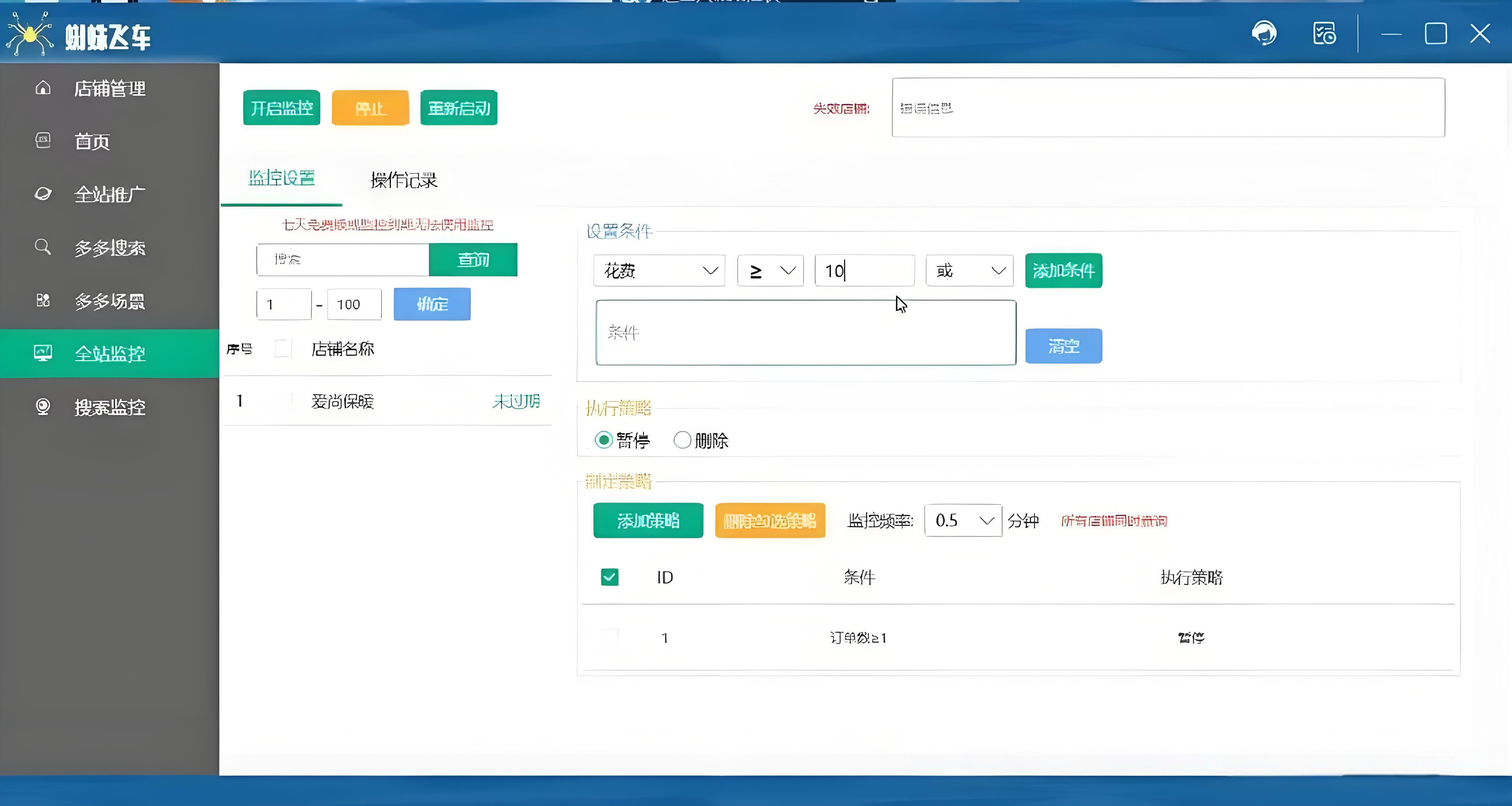Uncheck the select-all checkbox beside ID
Image resolution: width=1512 pixels, height=806 pixels.
click(x=609, y=577)
